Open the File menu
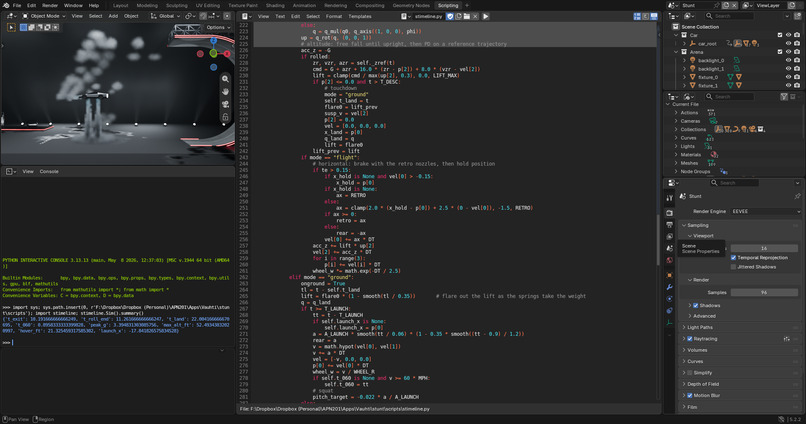The height and width of the screenshot is (424, 806). 17,5
